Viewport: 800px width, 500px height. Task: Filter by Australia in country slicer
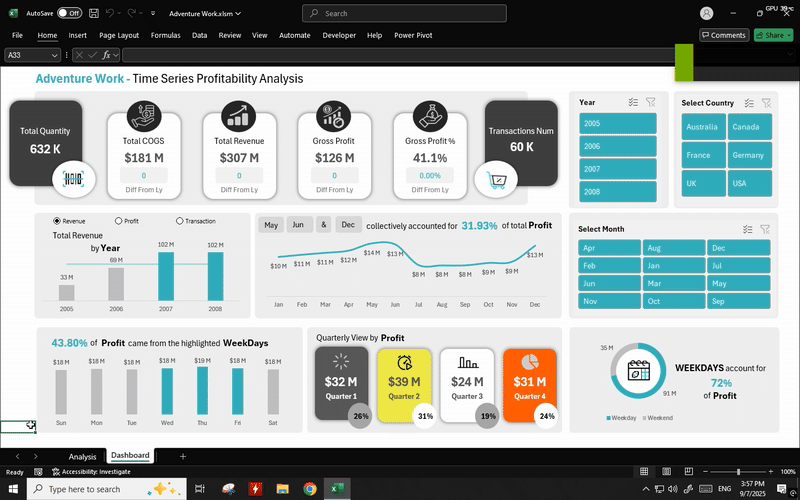pos(704,127)
